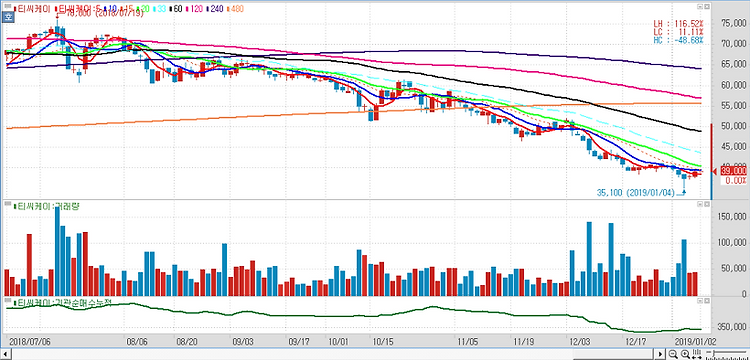Click the '호' quote button at top-left
The image size is (750, 360).
8,17
